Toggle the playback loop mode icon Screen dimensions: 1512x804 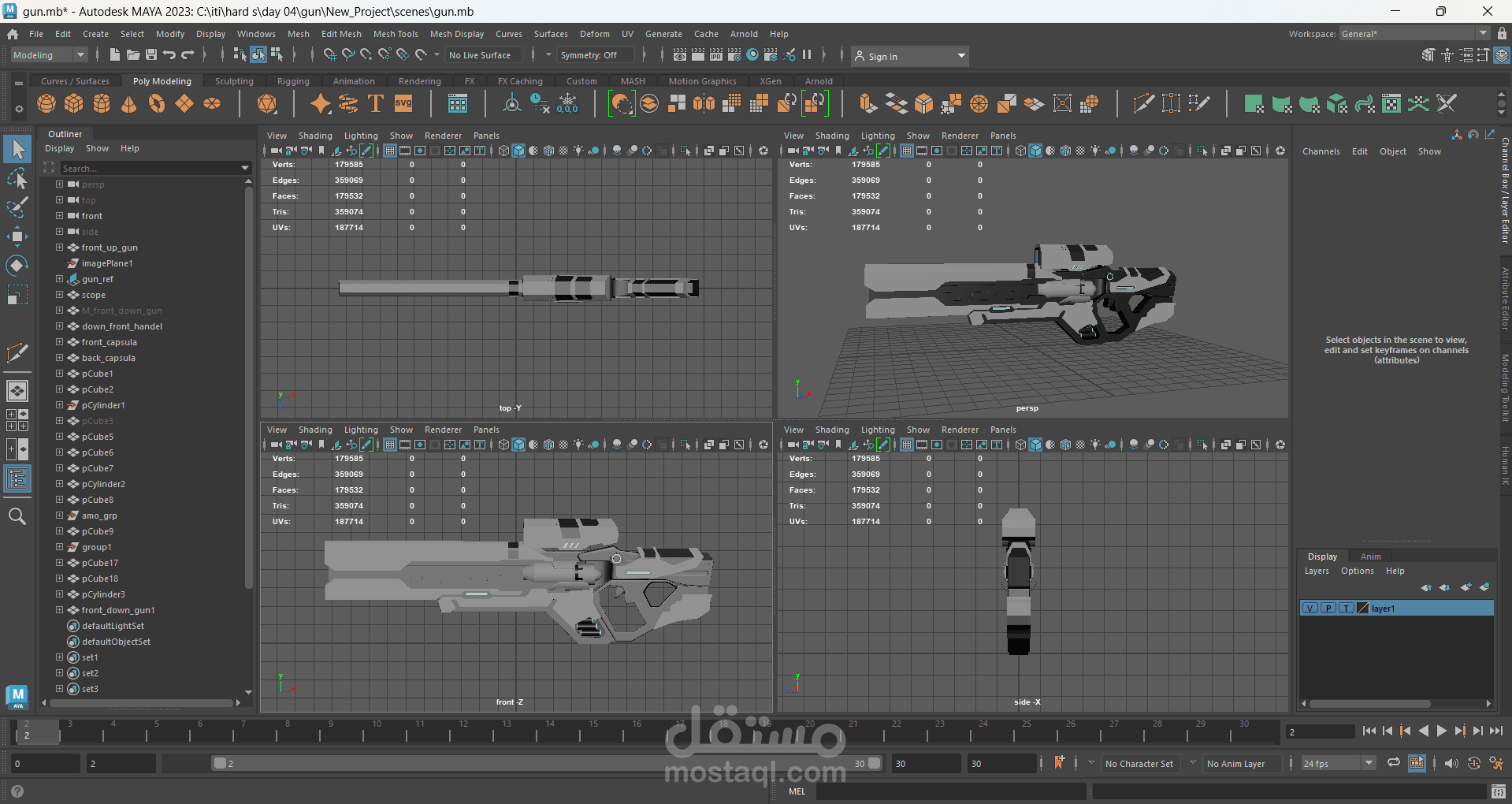(1394, 763)
